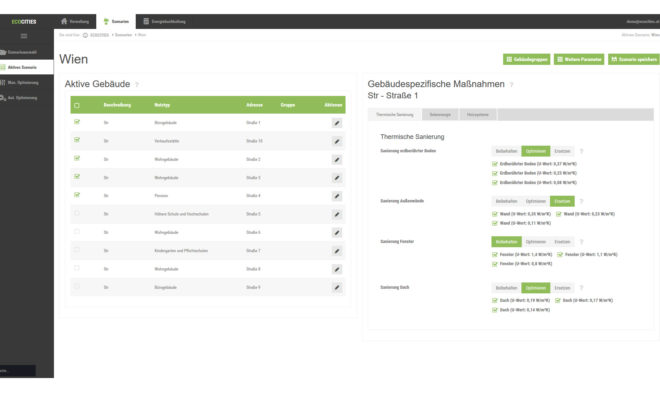
Task: Set erdberührter Boden to Ersetzen
Action: point(562,151)
